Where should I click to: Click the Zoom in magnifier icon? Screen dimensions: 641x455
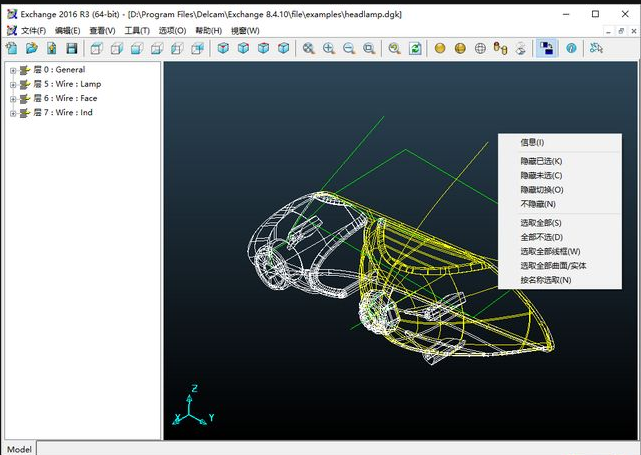coord(329,48)
